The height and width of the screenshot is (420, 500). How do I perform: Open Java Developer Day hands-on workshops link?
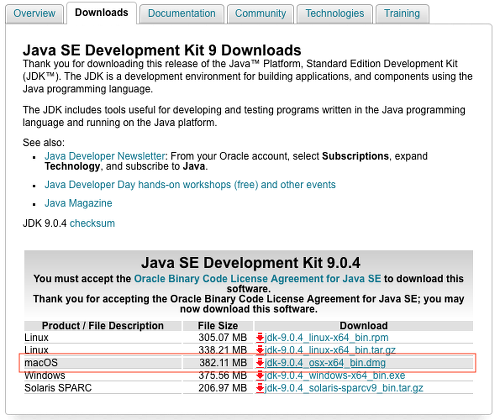click(x=190, y=185)
